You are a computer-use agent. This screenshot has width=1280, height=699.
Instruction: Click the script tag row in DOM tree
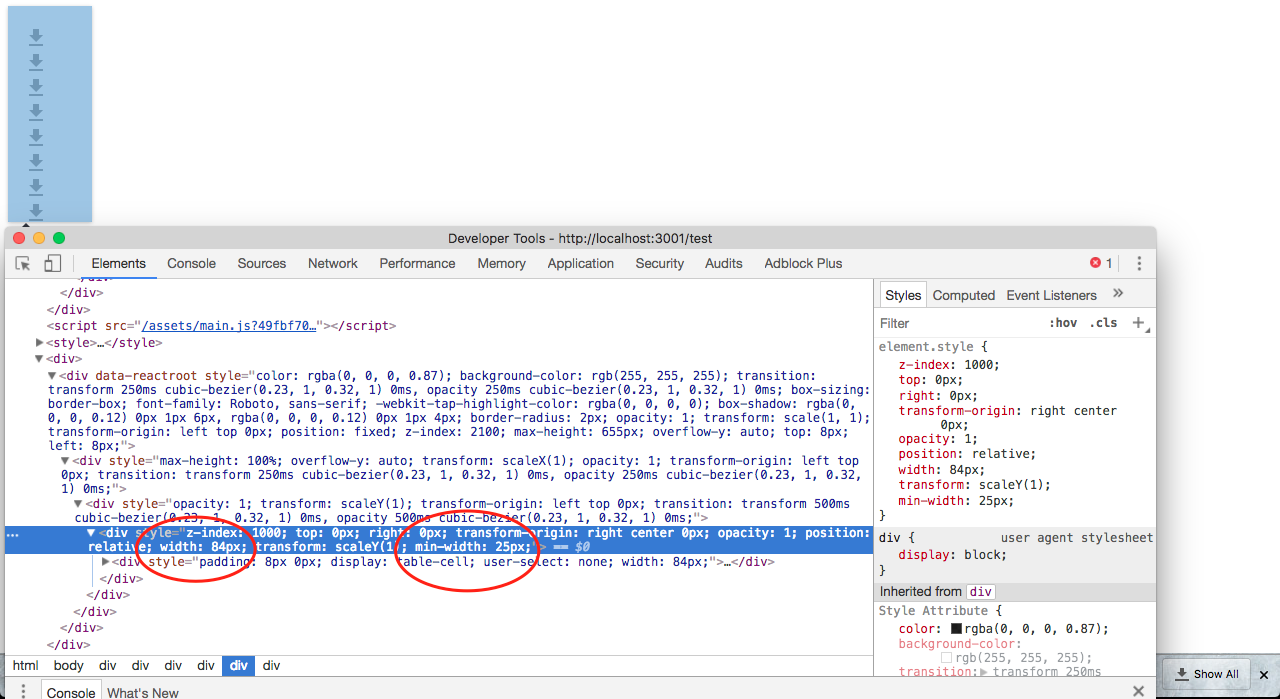tap(222, 326)
